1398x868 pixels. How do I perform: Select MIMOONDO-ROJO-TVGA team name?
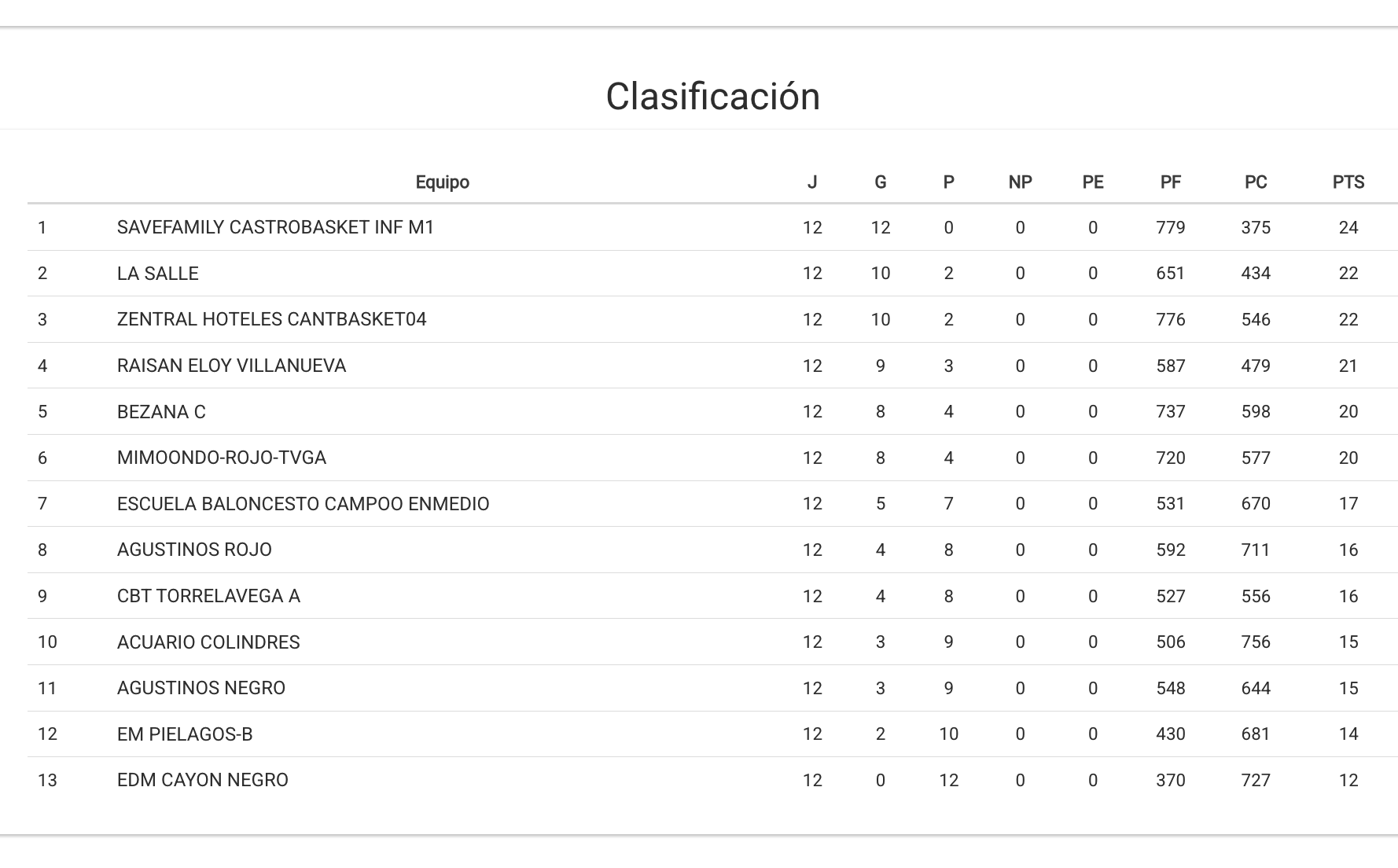221,458
